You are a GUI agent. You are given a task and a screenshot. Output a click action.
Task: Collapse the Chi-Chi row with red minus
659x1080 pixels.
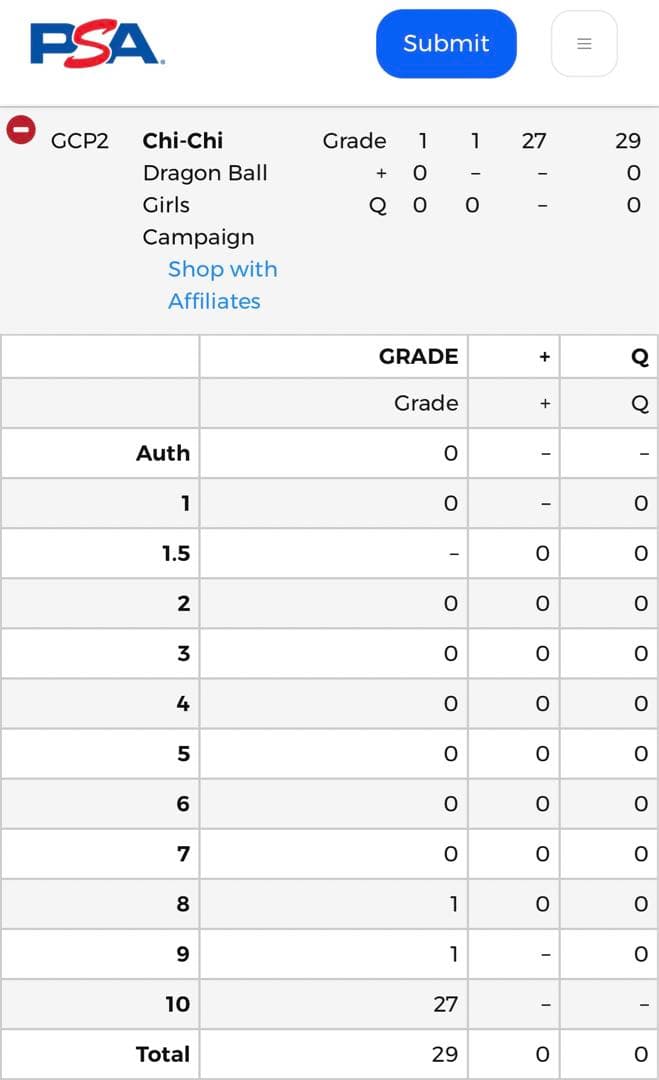pyautogui.click(x=21, y=130)
